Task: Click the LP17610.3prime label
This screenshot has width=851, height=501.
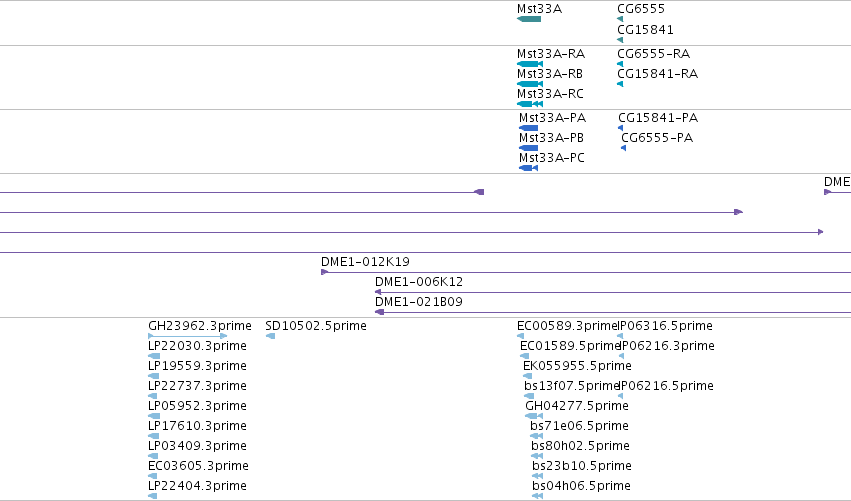Action: pos(198,426)
